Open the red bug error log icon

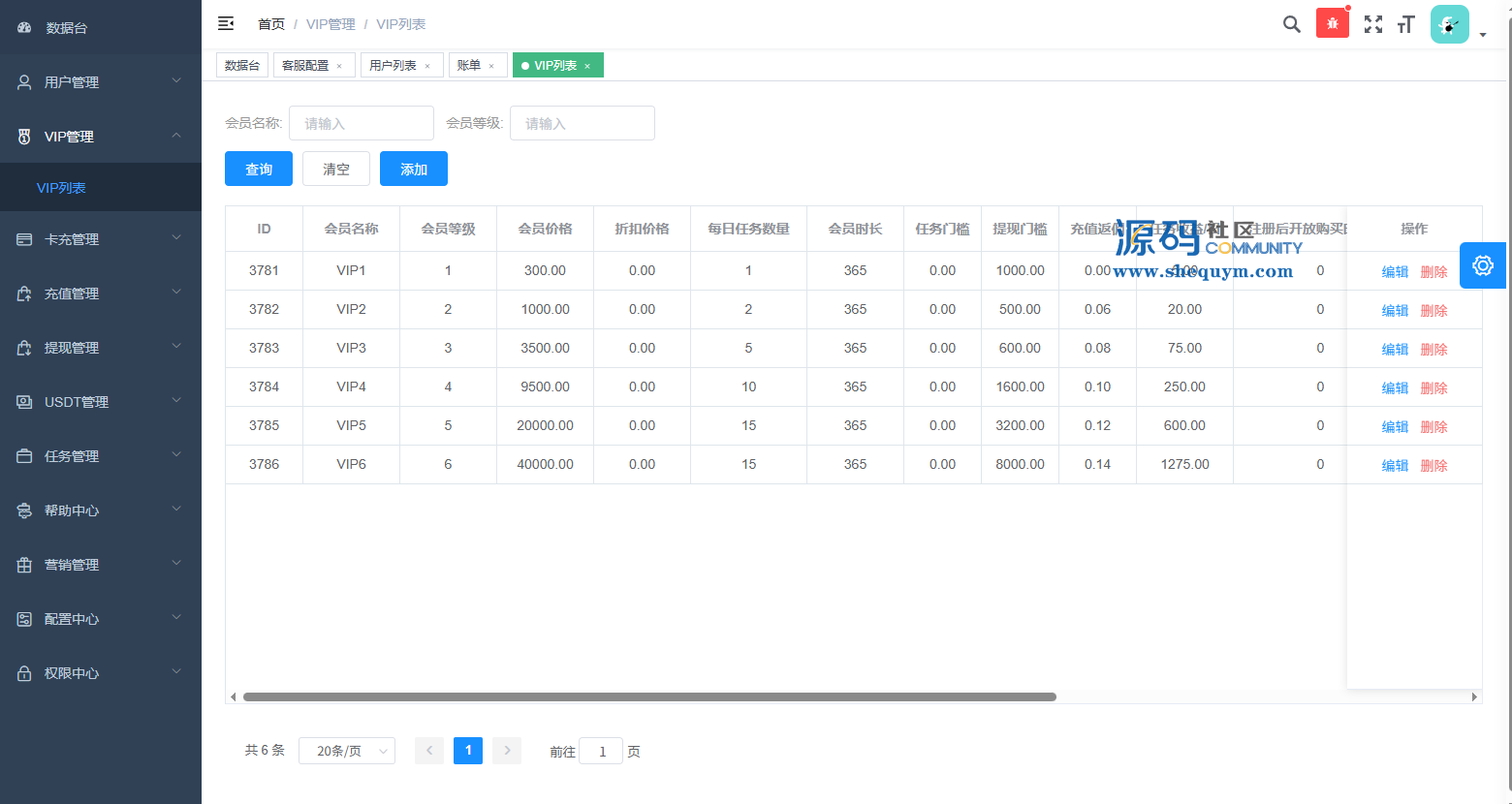[x=1332, y=23]
